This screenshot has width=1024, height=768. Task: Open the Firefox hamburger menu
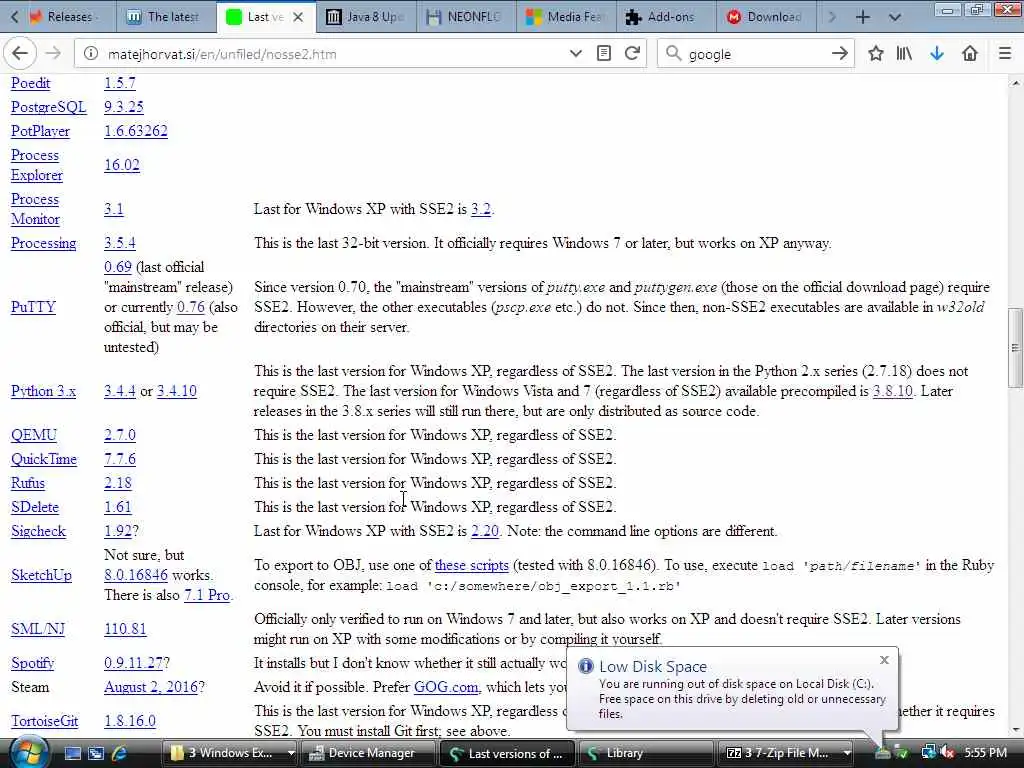point(1005,54)
